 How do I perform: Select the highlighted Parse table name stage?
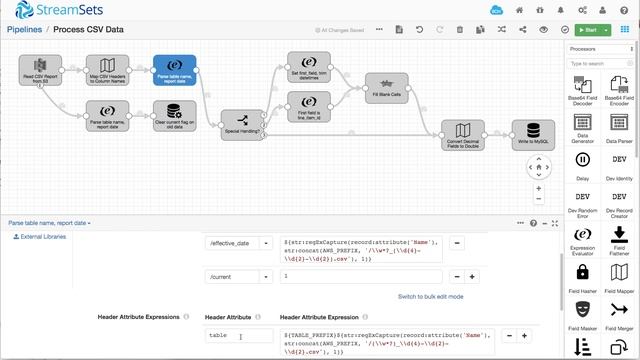click(175, 70)
